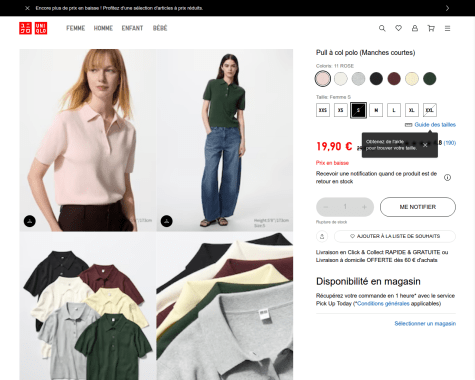Image resolution: width=475 pixels, height=380 pixels.
Task: Open wishlist heart icon in header
Action: [x=398, y=28]
